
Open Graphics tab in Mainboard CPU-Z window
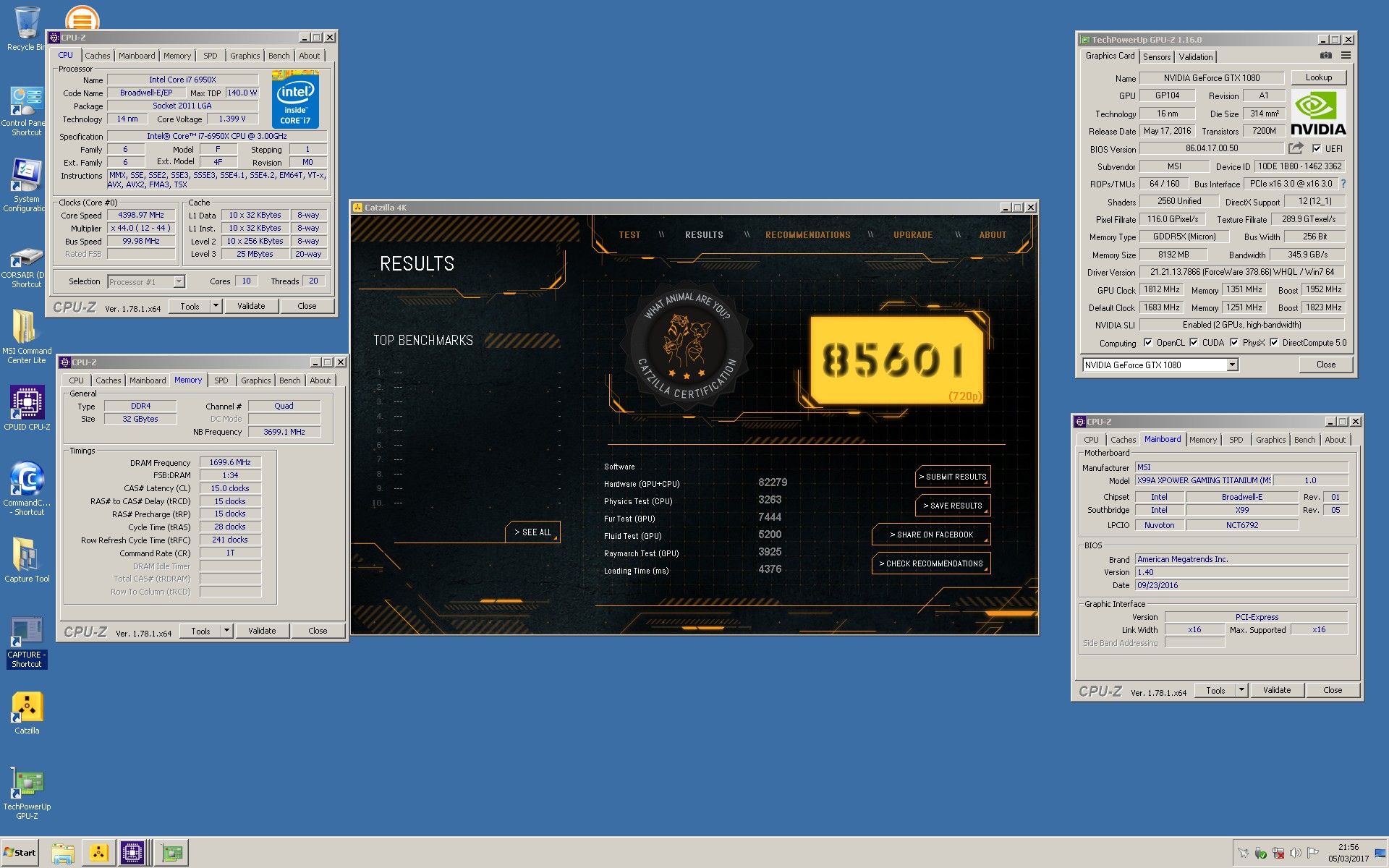pyautogui.click(x=1271, y=440)
